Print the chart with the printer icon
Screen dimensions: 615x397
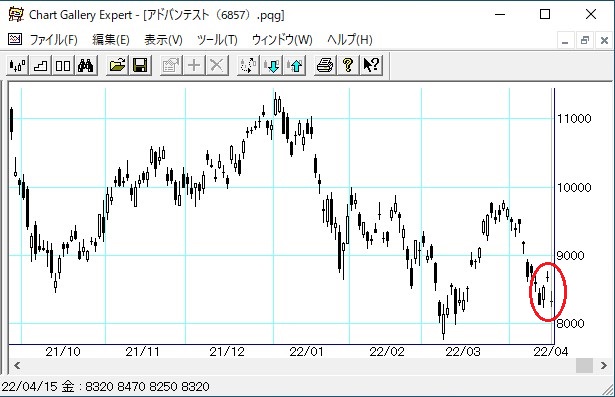point(325,65)
